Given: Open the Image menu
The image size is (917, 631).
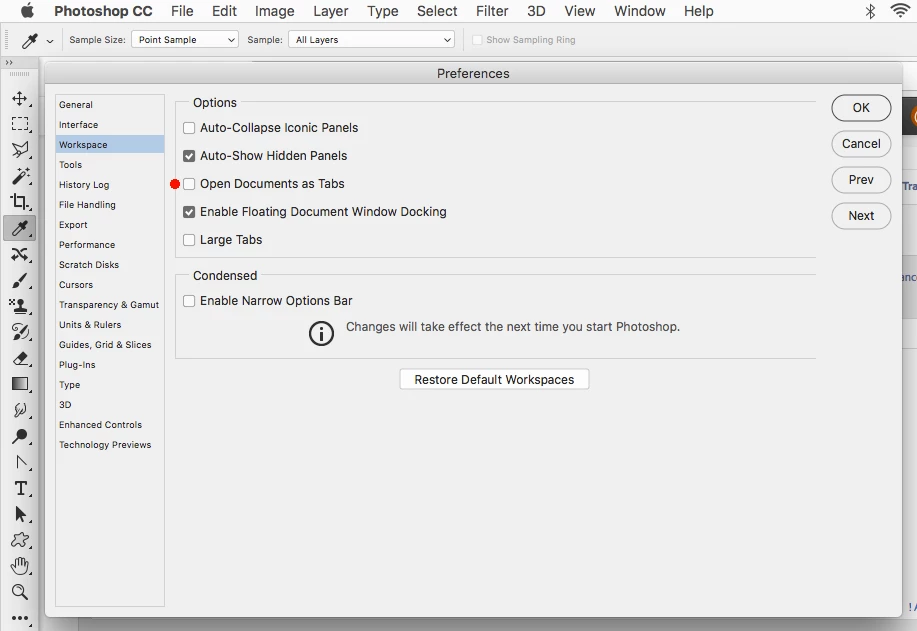Looking at the screenshot, I should pyautogui.click(x=274, y=11).
